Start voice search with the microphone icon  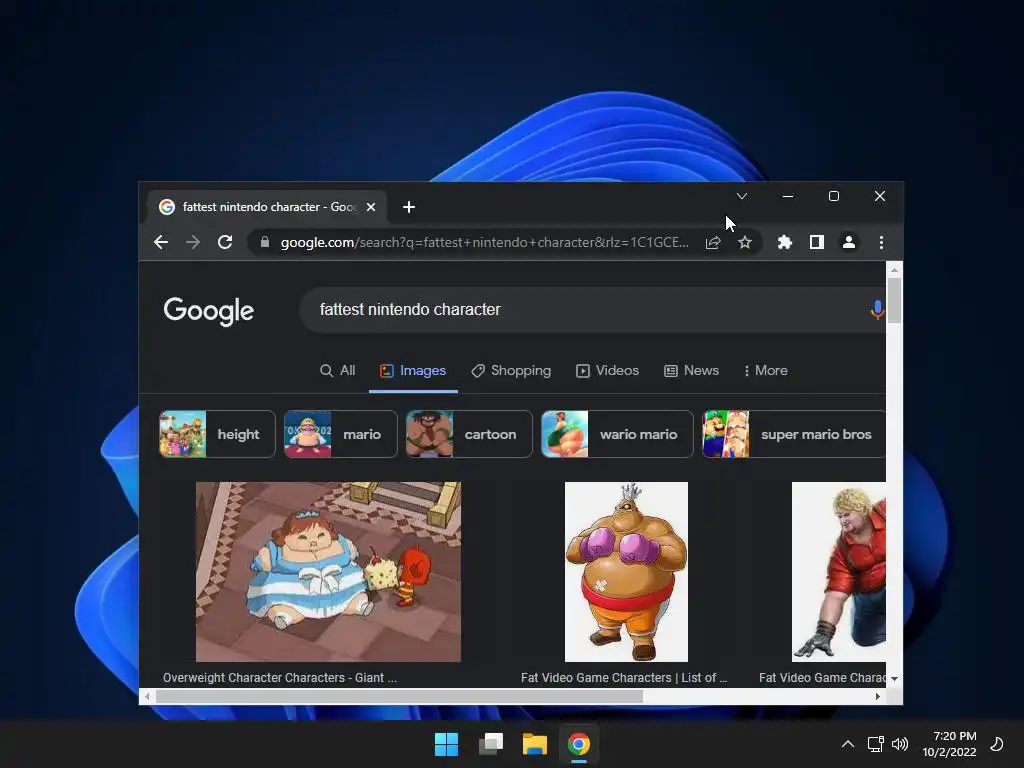point(877,310)
